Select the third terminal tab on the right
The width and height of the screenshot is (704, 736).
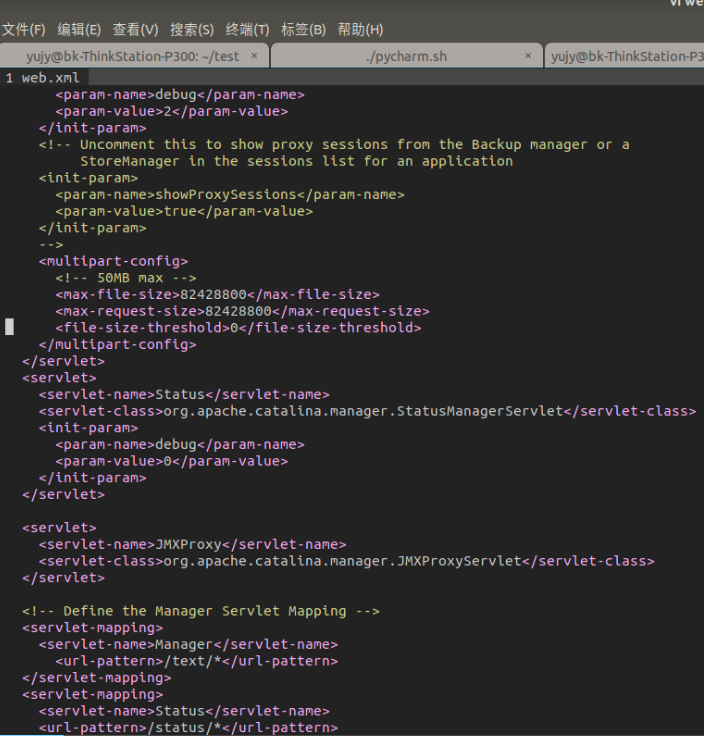pyautogui.click(x=627, y=56)
